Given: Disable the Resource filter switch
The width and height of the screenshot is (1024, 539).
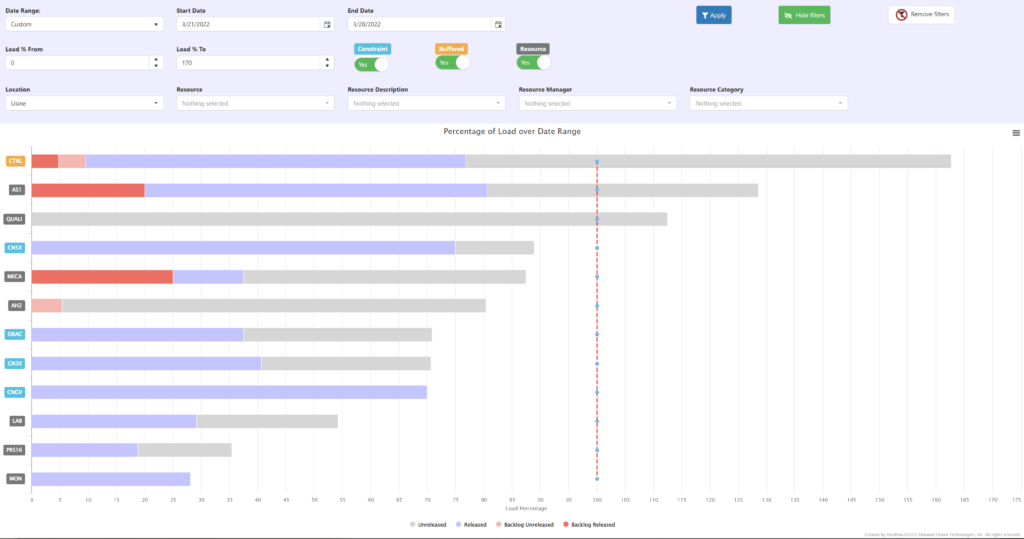Looking at the screenshot, I should (x=533, y=63).
